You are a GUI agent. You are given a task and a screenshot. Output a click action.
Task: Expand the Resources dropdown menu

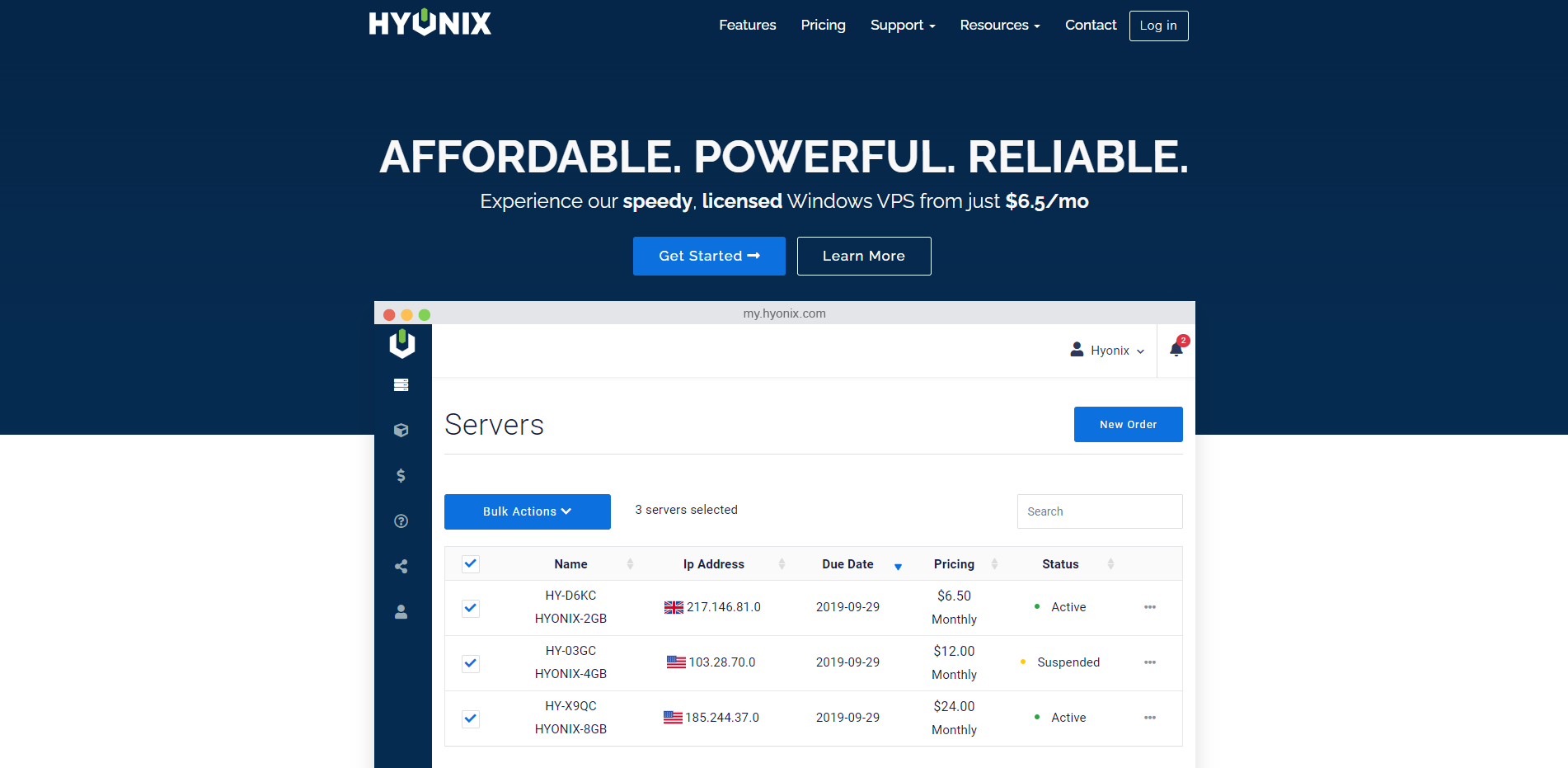pyautogui.click(x=1000, y=25)
